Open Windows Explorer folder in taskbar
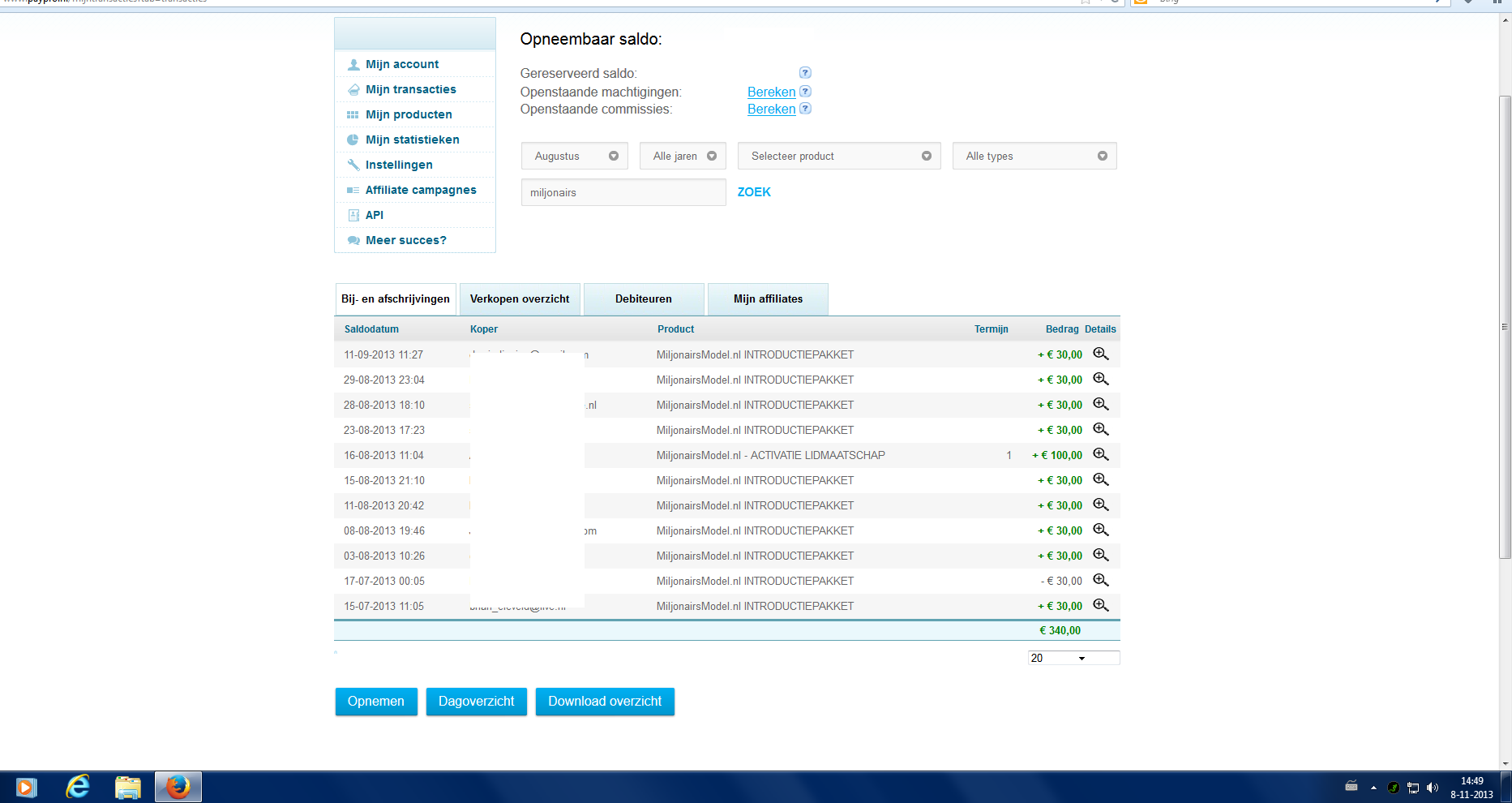1512x803 pixels. pyautogui.click(x=127, y=787)
